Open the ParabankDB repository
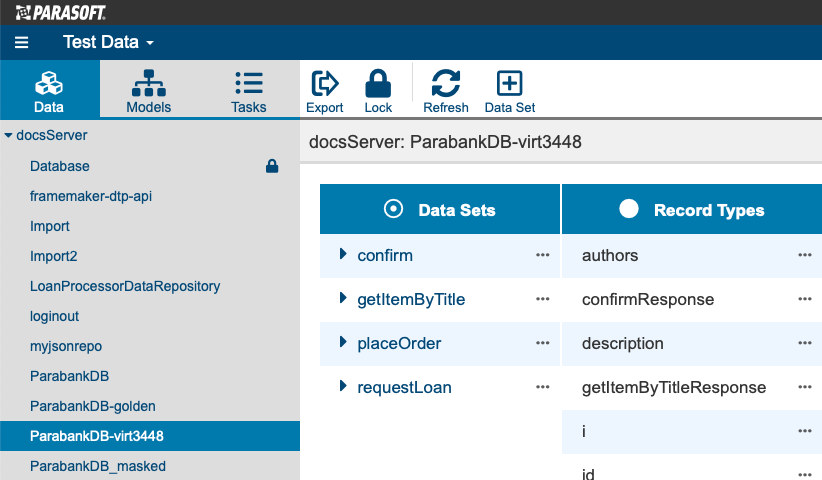This screenshot has width=822, height=480. (x=69, y=376)
